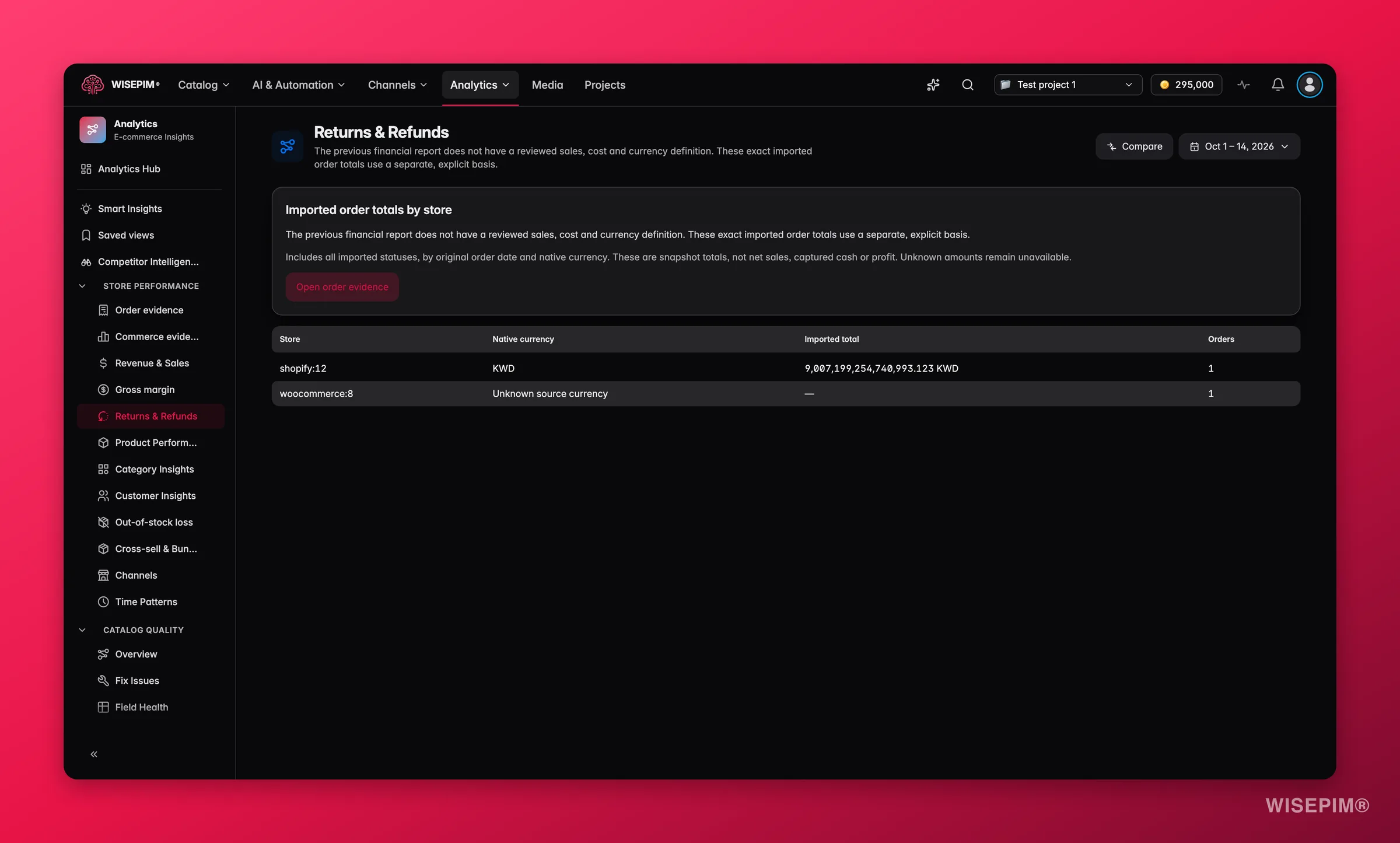Screen dimensions: 1400x843
Task: Open the Test project 1 selector
Action: coord(1067,85)
